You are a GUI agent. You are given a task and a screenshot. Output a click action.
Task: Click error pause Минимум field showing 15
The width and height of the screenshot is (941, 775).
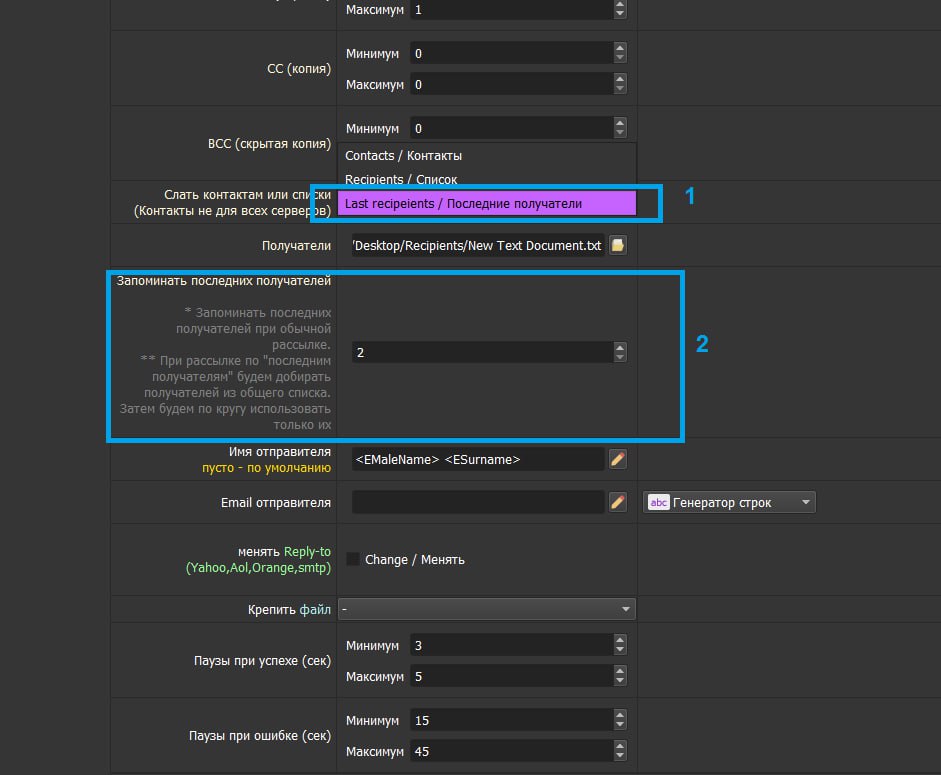coord(511,720)
